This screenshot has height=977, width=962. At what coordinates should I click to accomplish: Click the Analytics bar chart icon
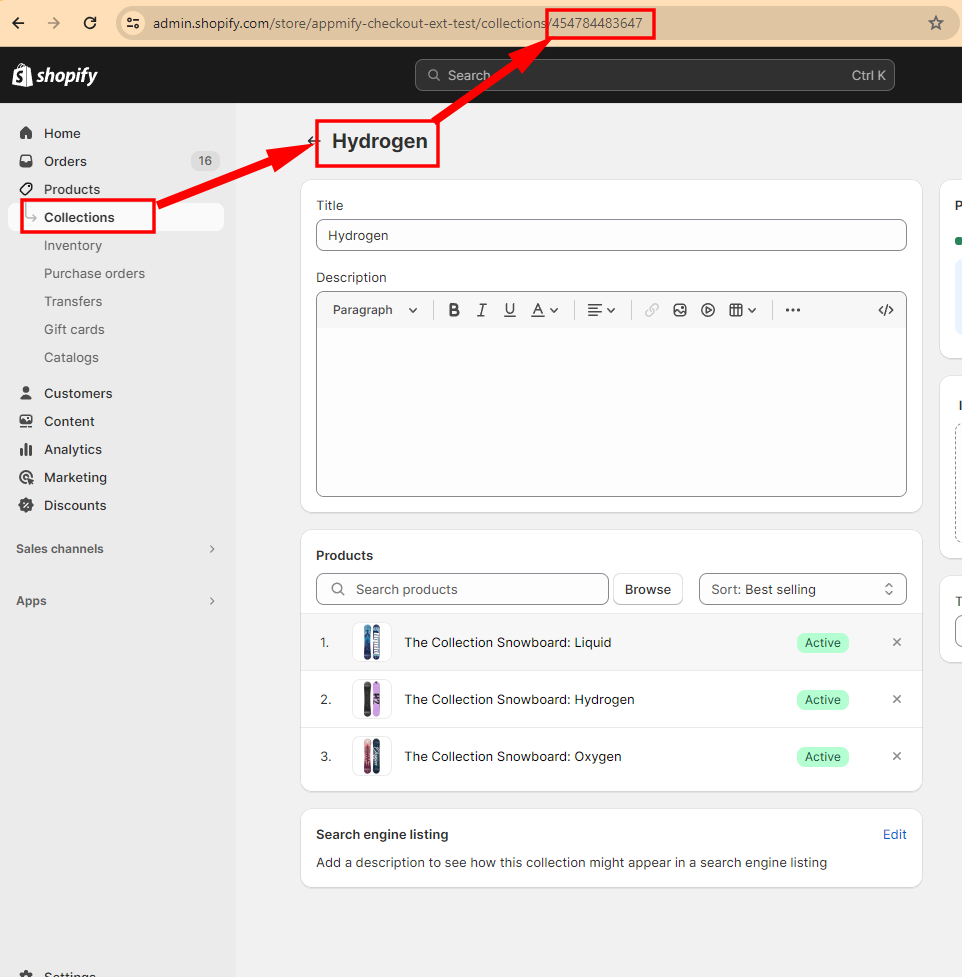pyautogui.click(x=26, y=449)
